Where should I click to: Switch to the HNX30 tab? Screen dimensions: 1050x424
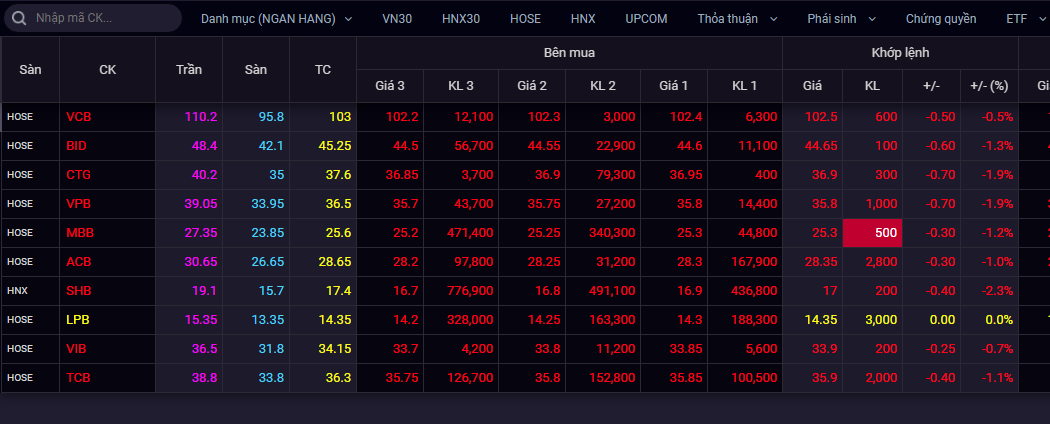461,19
